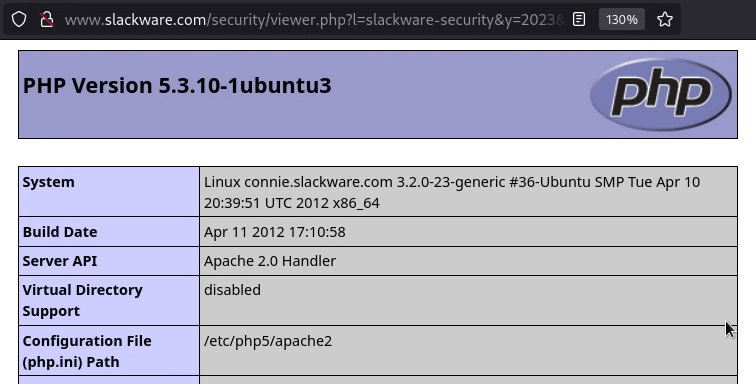The image size is (756, 384).
Task: Click the mouse cursor arrow near table edge
Action: 730,329
